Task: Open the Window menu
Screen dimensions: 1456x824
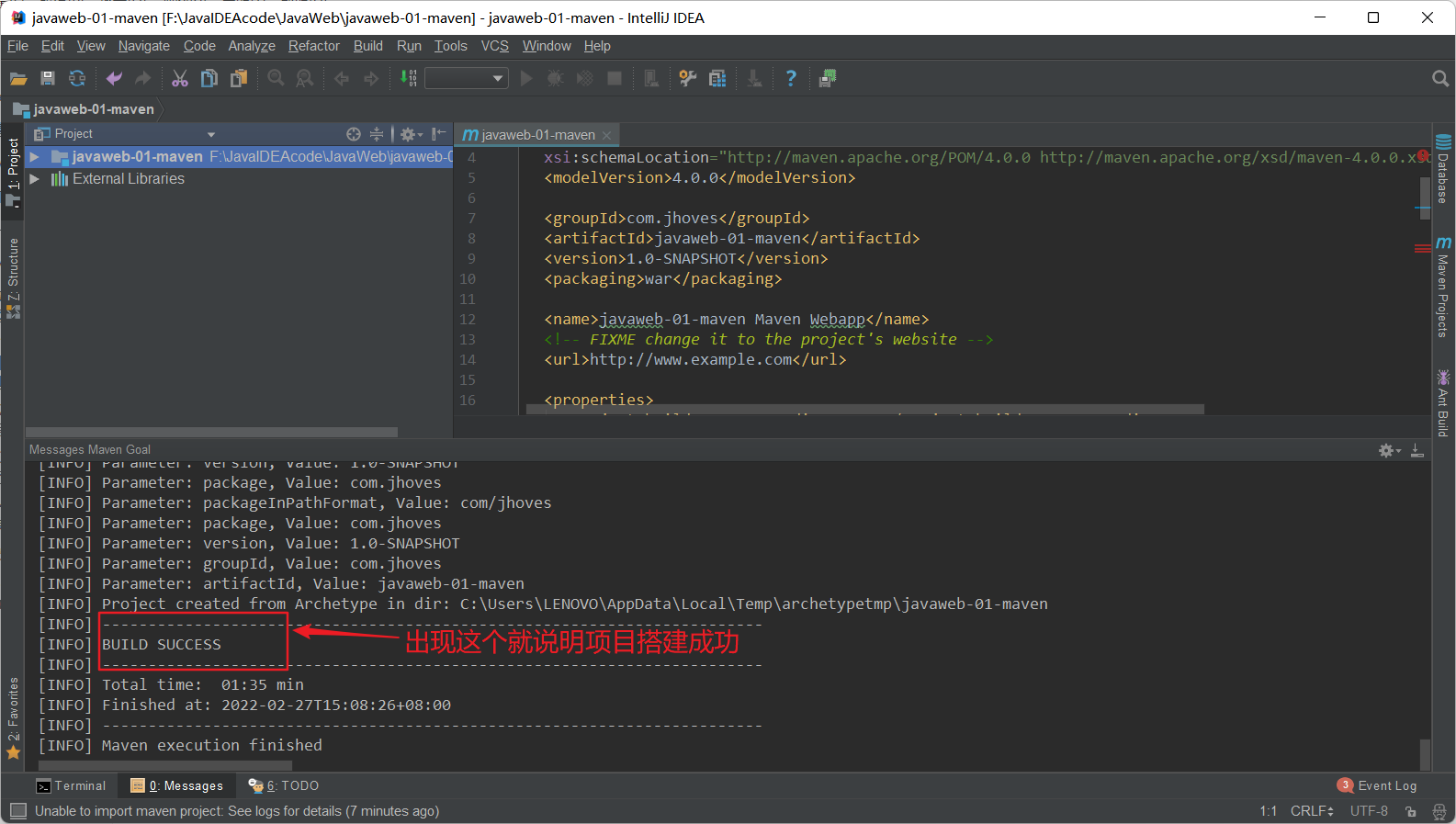Action: [x=547, y=46]
